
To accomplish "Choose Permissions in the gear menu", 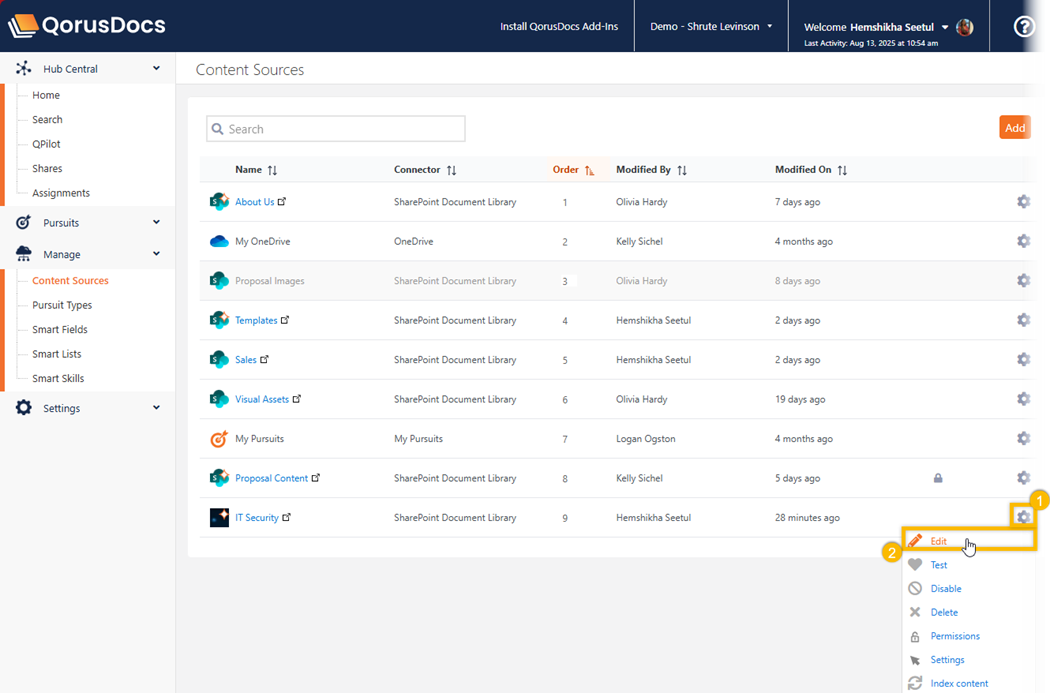I will coord(954,636).
